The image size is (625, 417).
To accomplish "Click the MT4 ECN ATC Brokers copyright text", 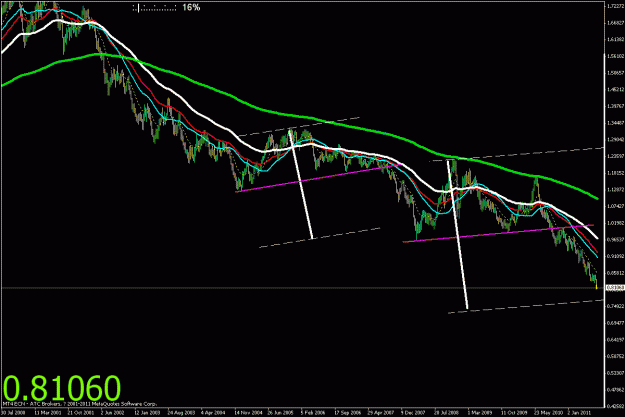I will [x=80, y=404].
